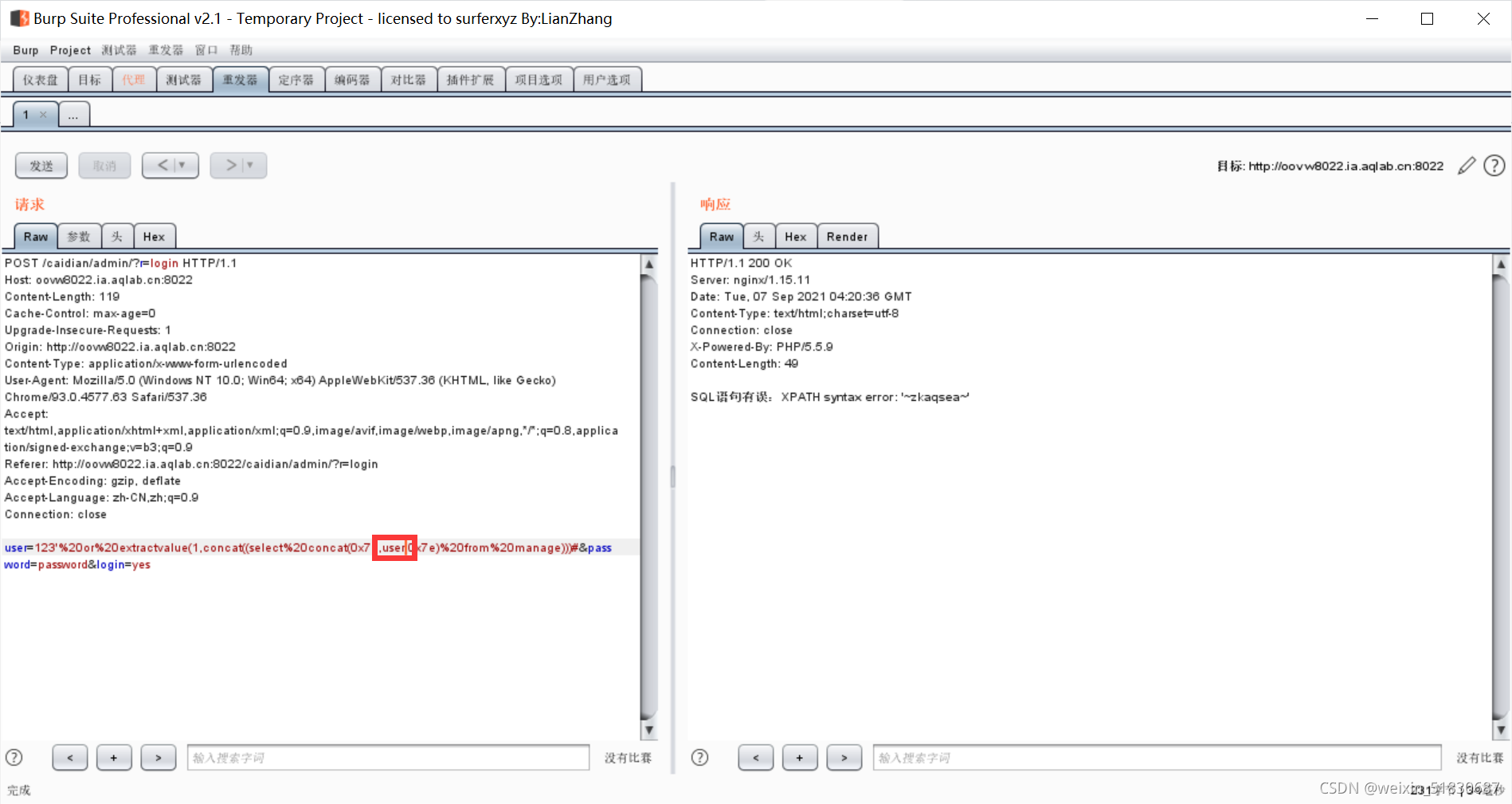This screenshot has width=1512, height=804.
Task: Switch to the 编码器 tab
Action: (x=352, y=80)
